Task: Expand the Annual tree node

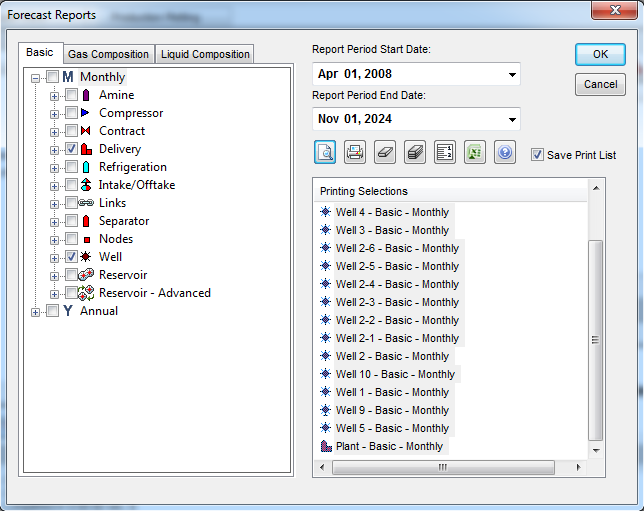Action: click(37, 311)
